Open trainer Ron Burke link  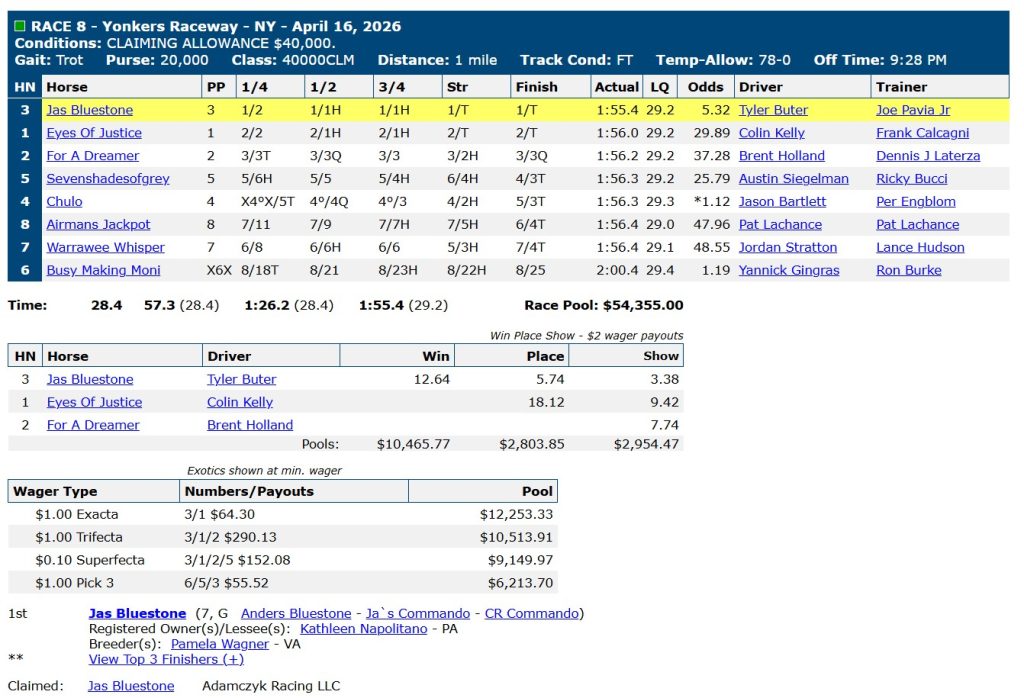click(908, 270)
